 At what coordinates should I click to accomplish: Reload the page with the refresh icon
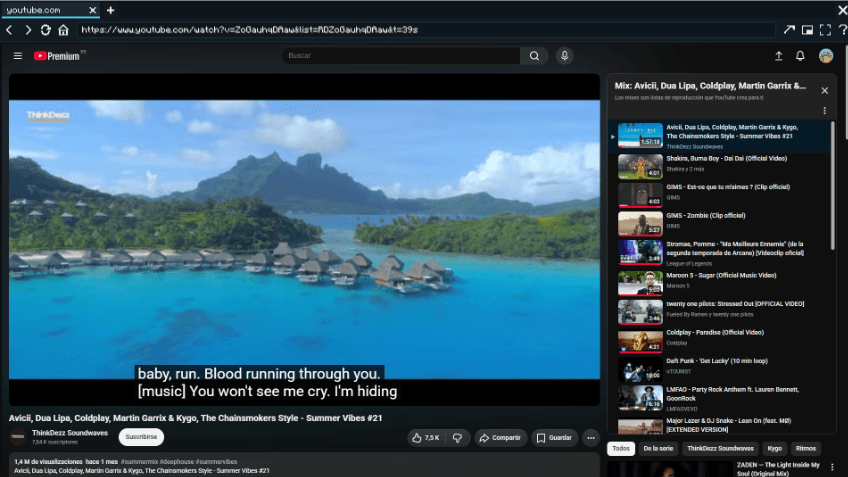(45, 30)
